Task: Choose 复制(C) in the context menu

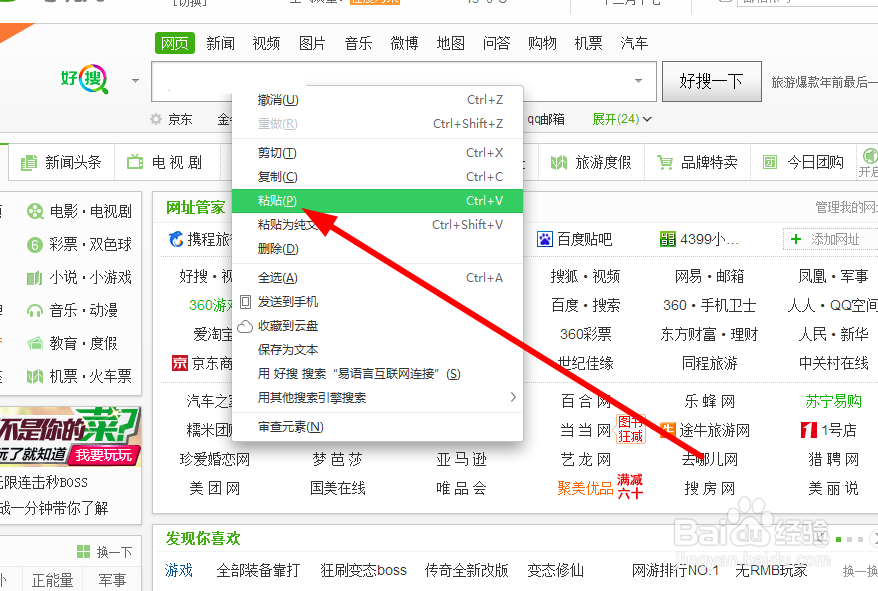Action: (x=377, y=176)
